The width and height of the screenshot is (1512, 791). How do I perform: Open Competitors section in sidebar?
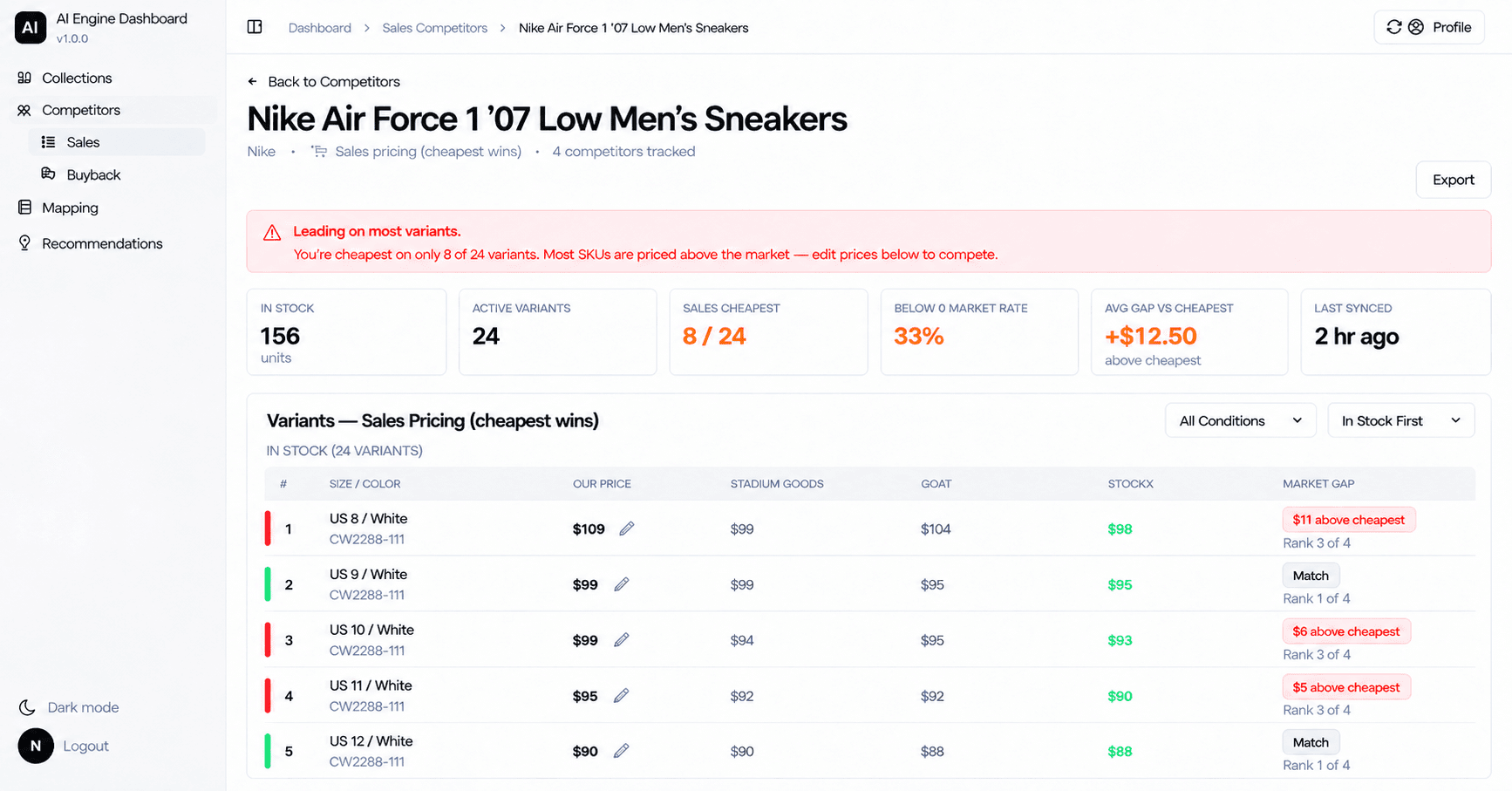coord(115,110)
